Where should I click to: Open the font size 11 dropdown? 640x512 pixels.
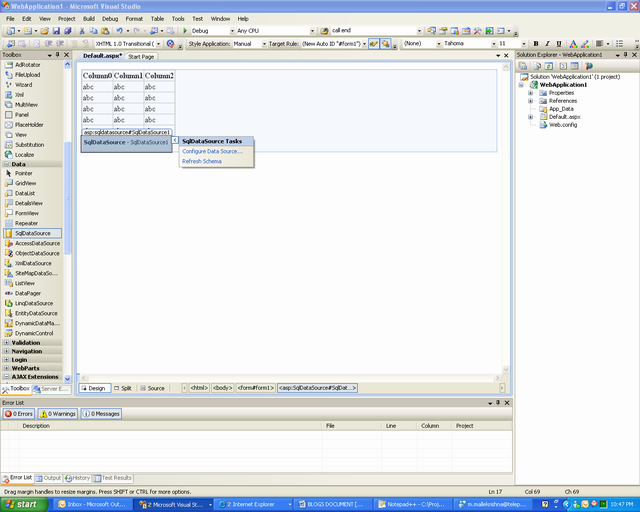524,44
